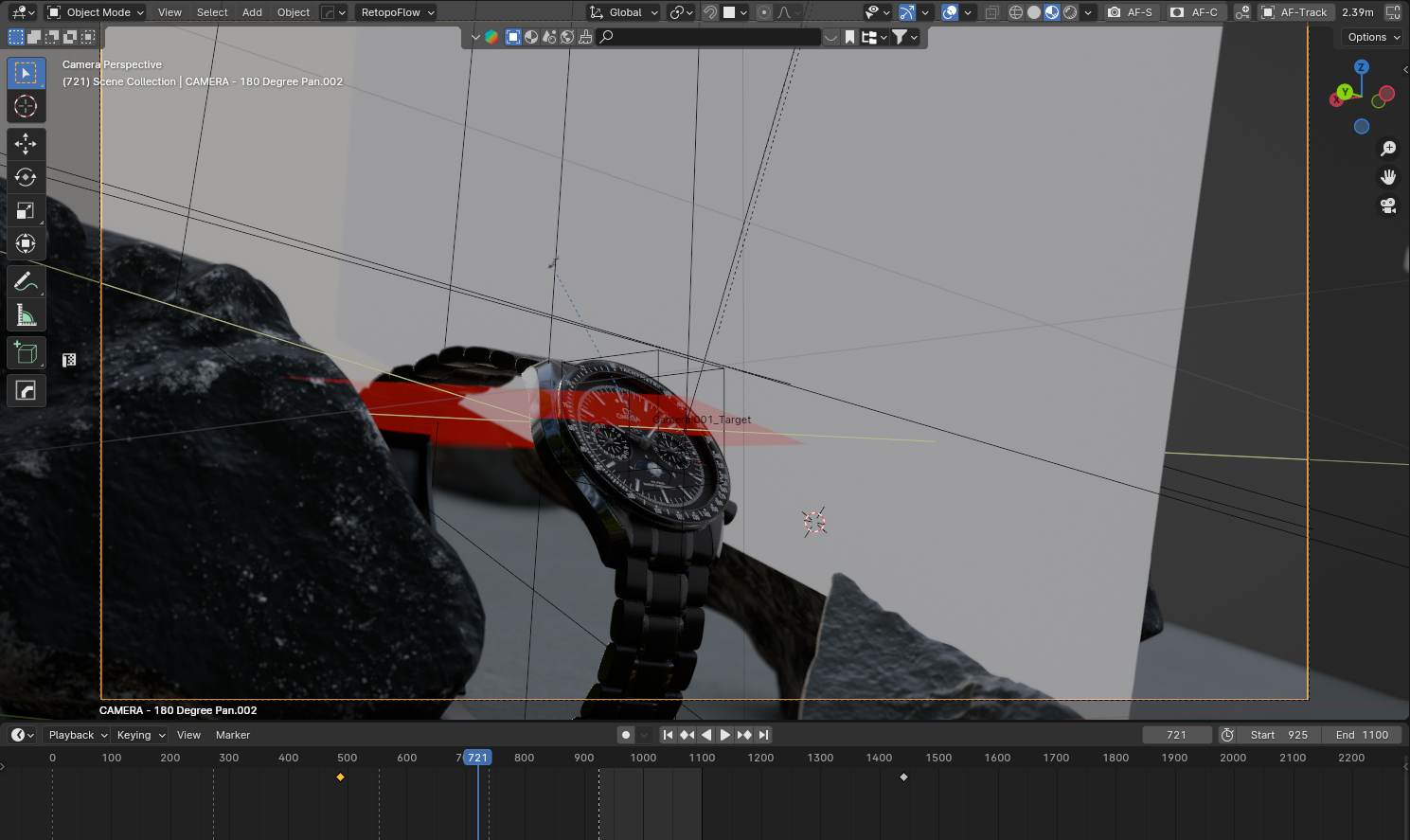
Task: Toggle X-ray display mode
Action: tap(991, 12)
